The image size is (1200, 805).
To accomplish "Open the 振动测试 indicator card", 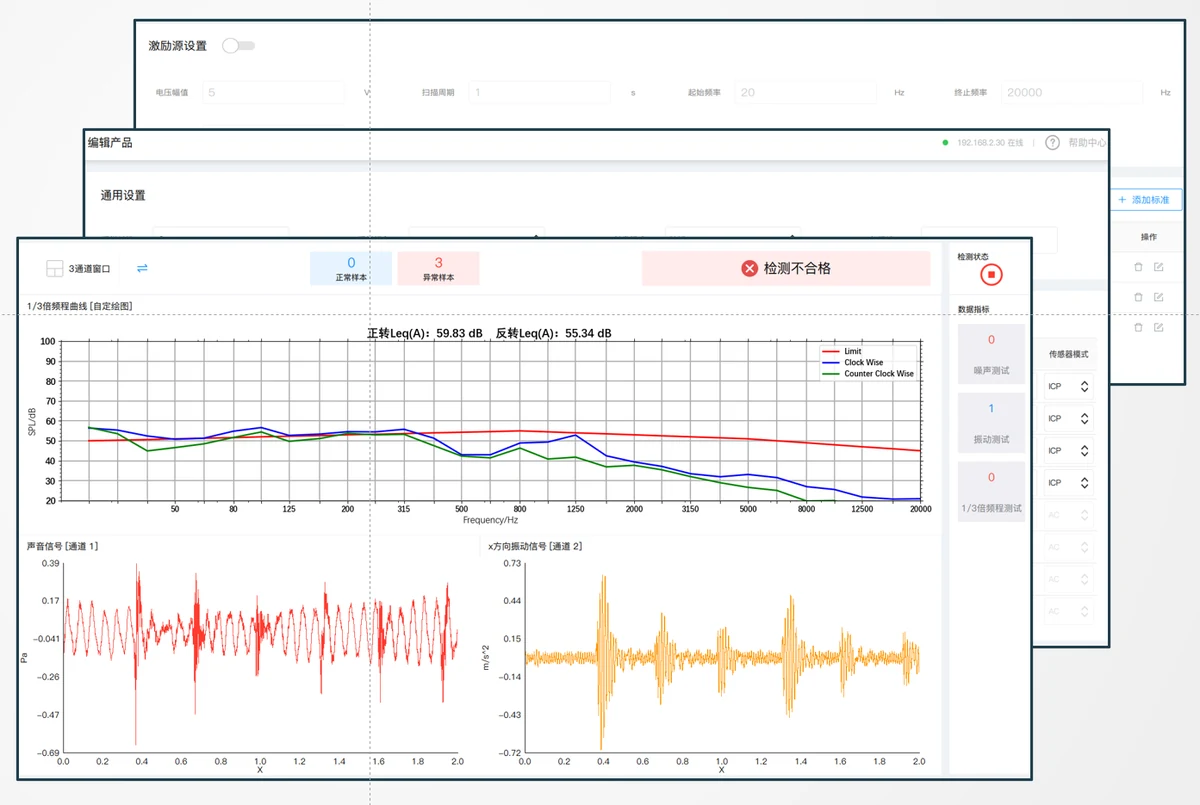I will click(991, 423).
